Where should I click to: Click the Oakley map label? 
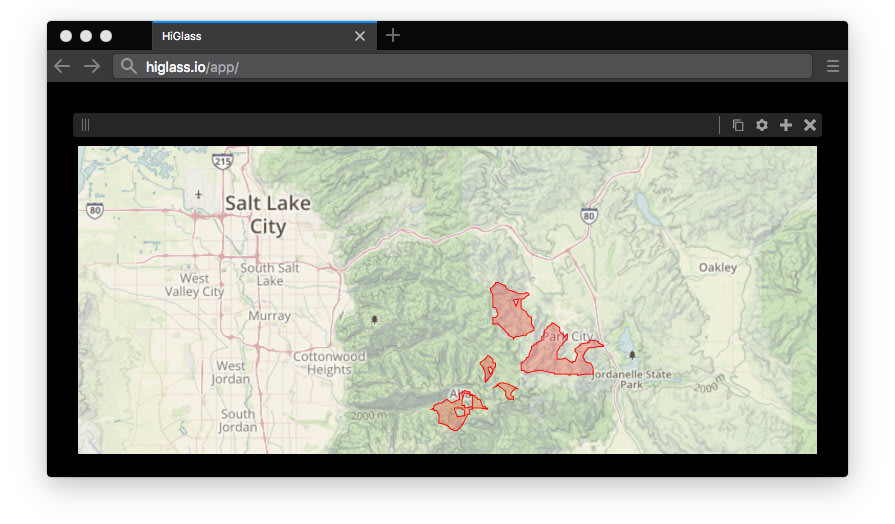(x=718, y=267)
